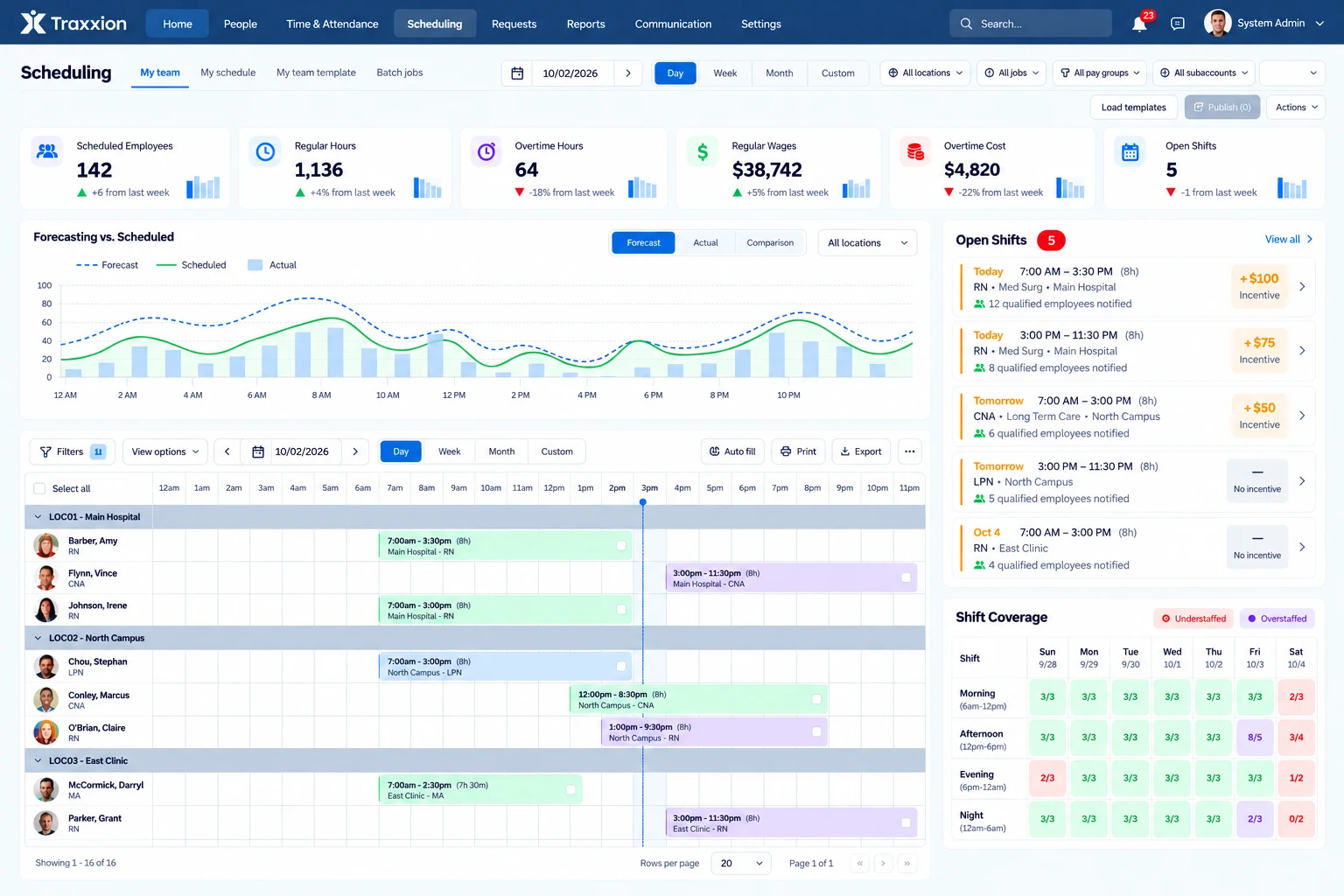Open the more options ellipsis button
Screen dimensions: 1344x896
point(910,451)
